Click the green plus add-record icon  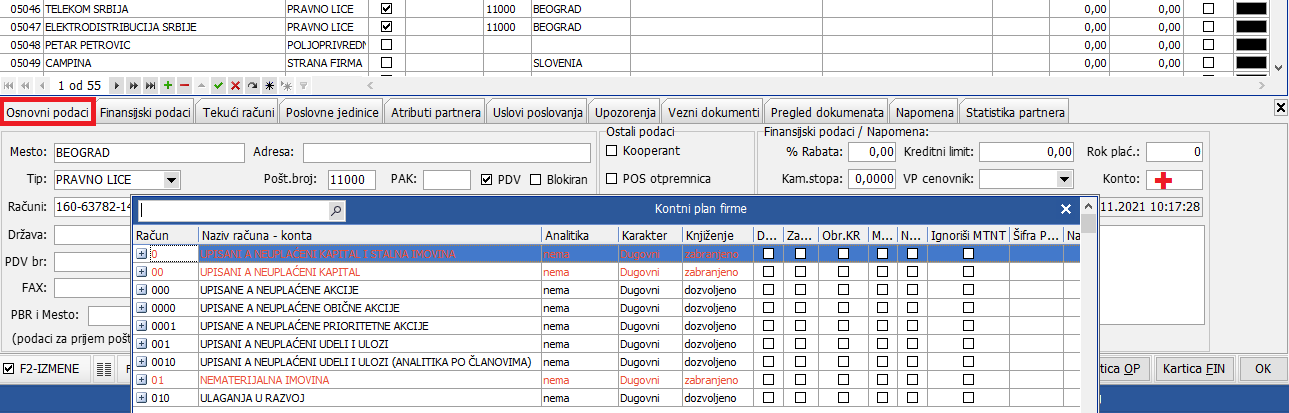pos(168,86)
